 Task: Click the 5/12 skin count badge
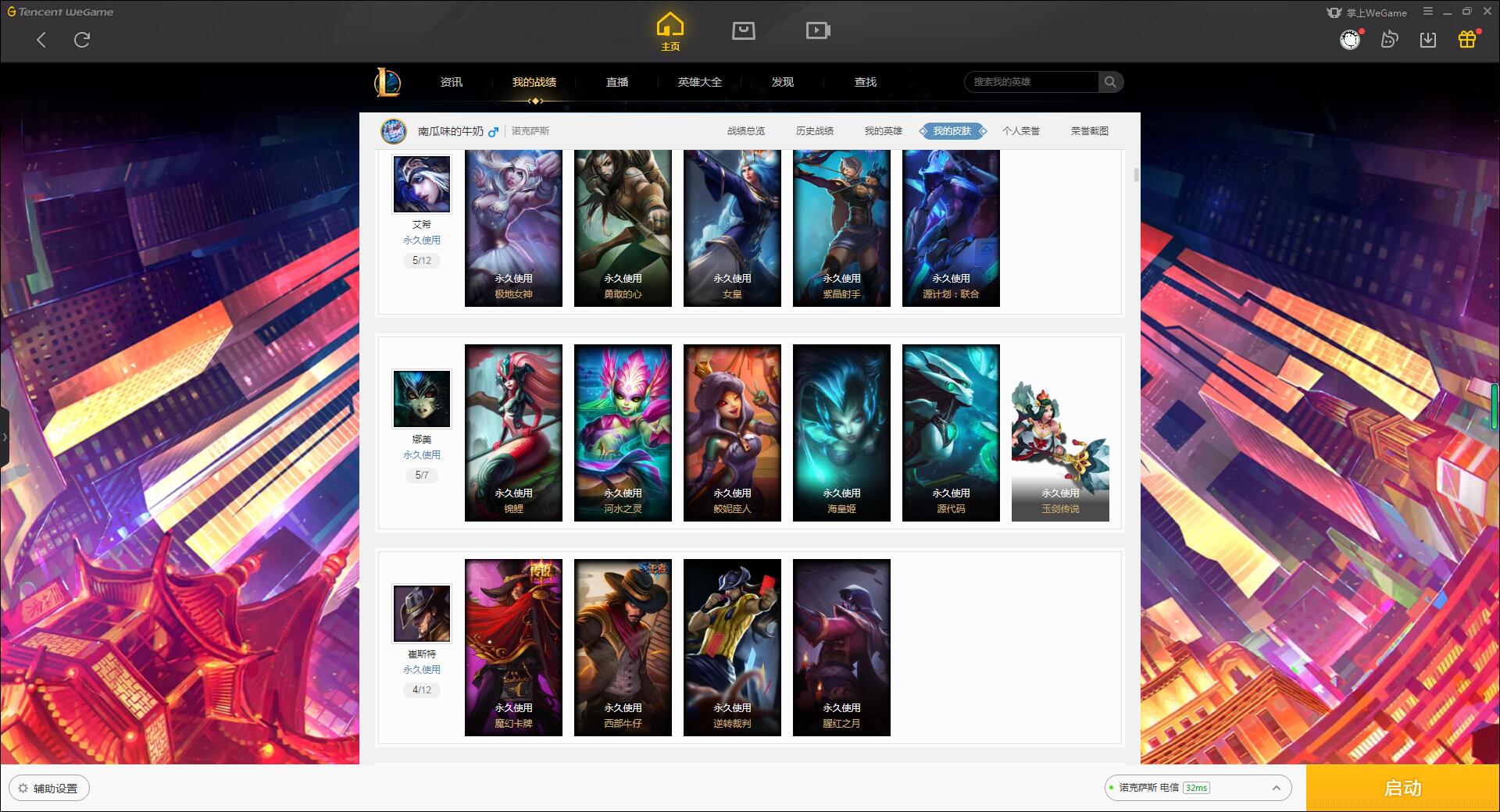coord(422,261)
